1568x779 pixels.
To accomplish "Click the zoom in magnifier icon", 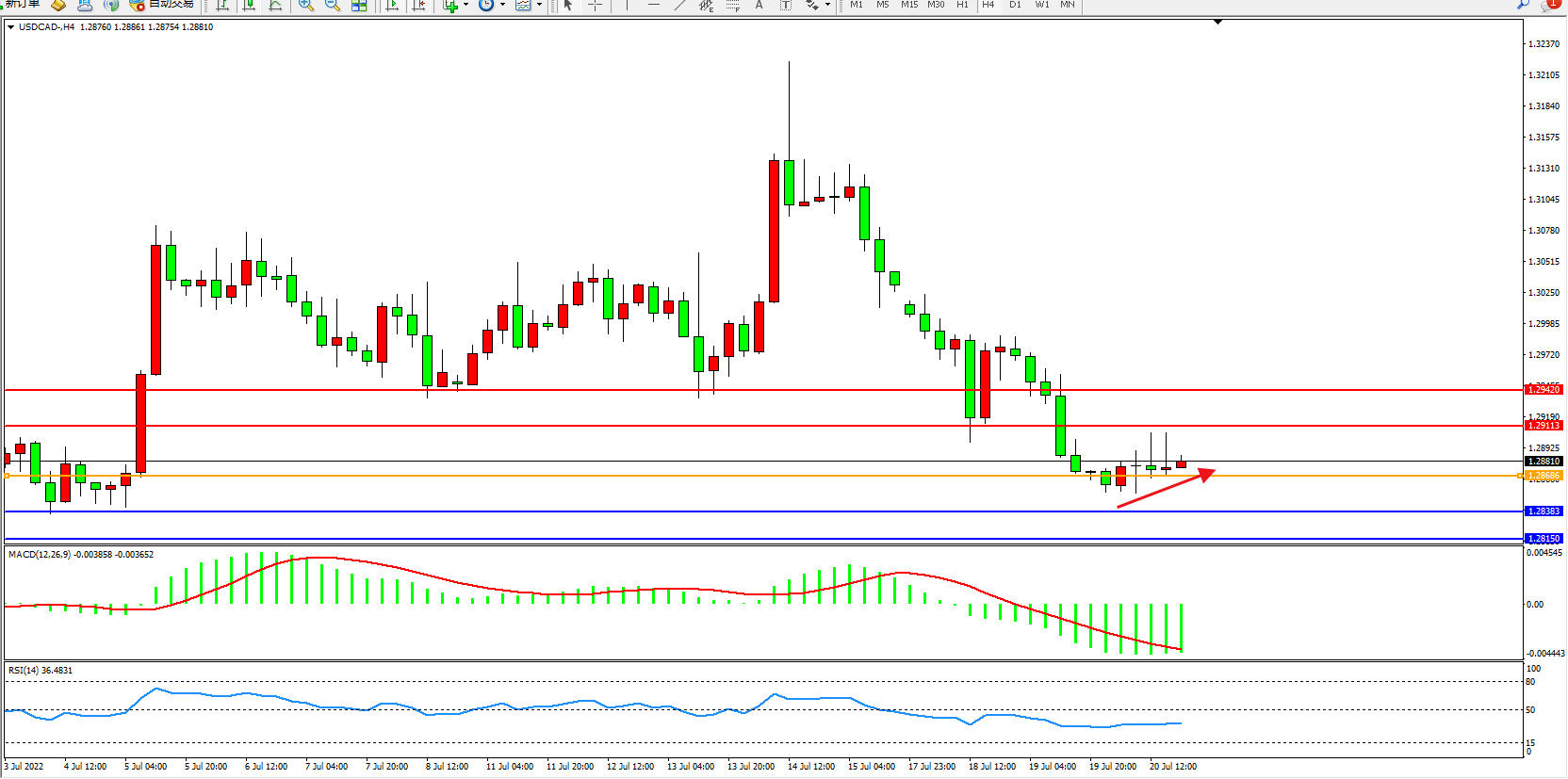I will click(305, 5).
